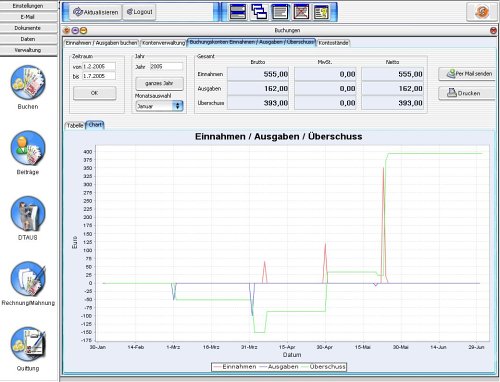Click the close-all-windows icon with red X
Viewport: 500px width, 382px height.
point(301,12)
